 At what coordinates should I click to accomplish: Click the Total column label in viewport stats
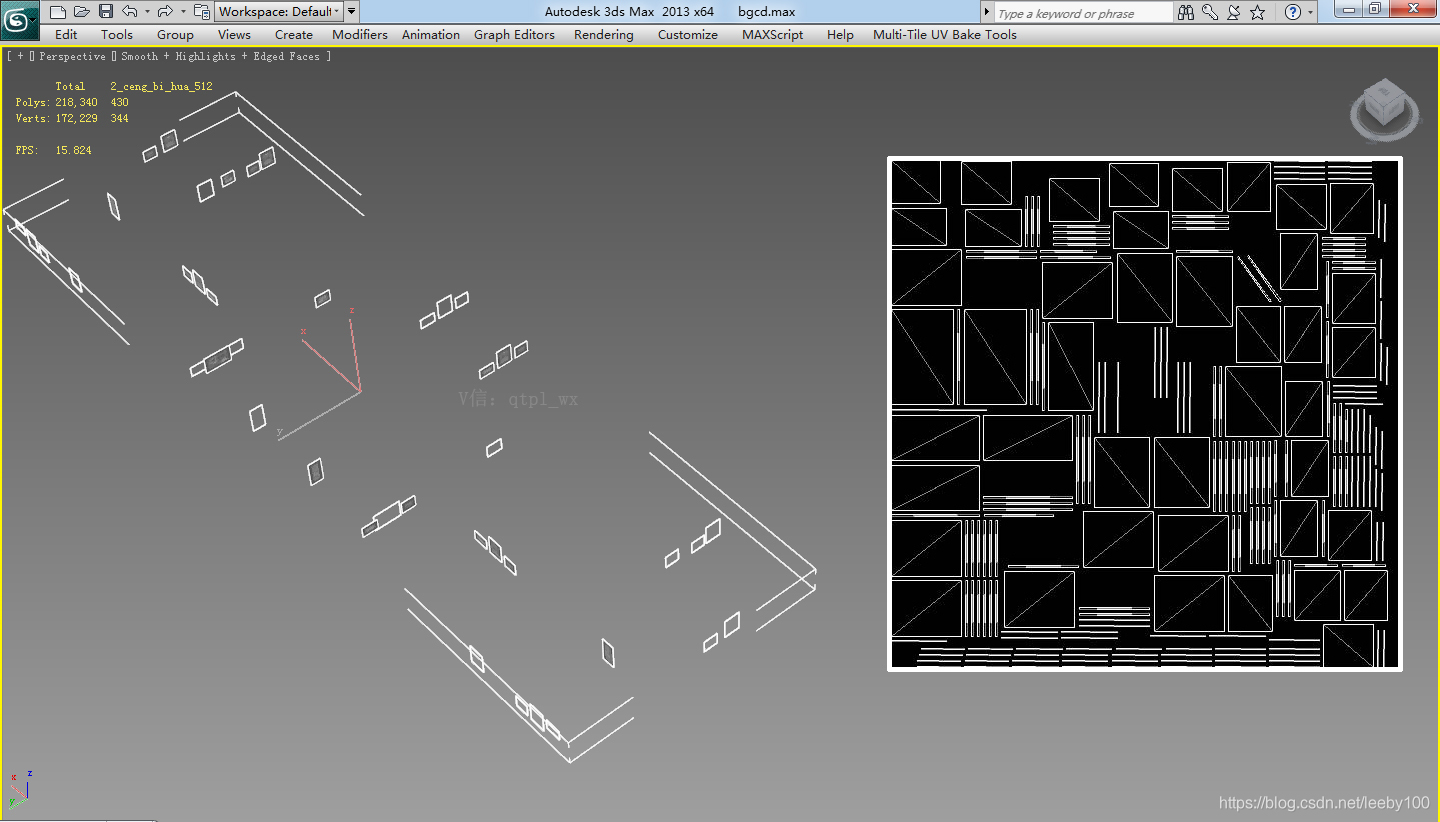coord(70,87)
